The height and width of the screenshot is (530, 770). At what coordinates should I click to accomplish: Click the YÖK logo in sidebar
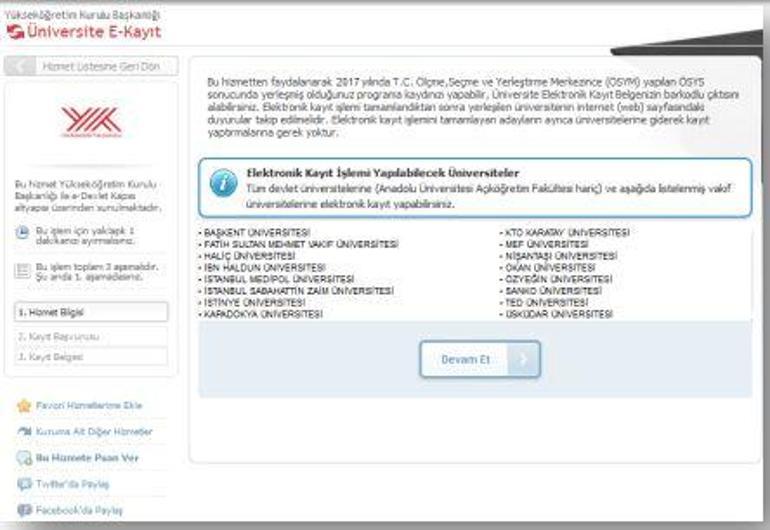[x=90, y=123]
